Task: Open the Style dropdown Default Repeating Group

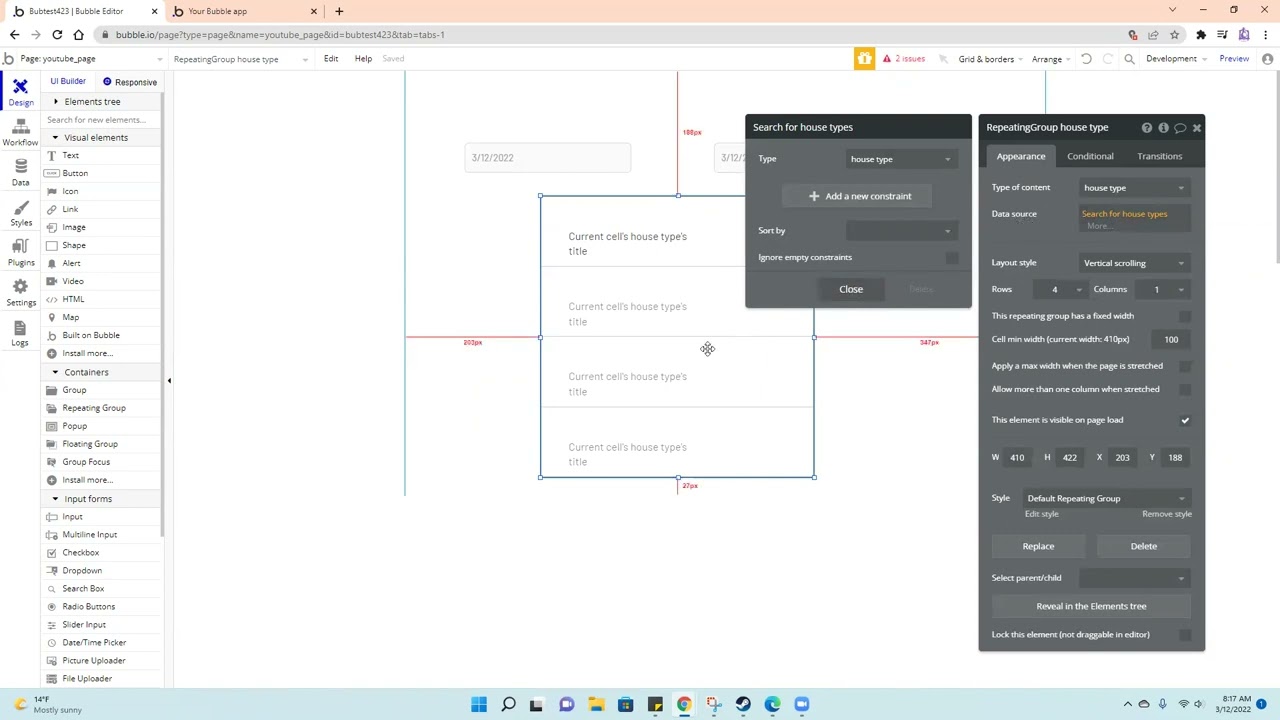Action: click(1105, 498)
